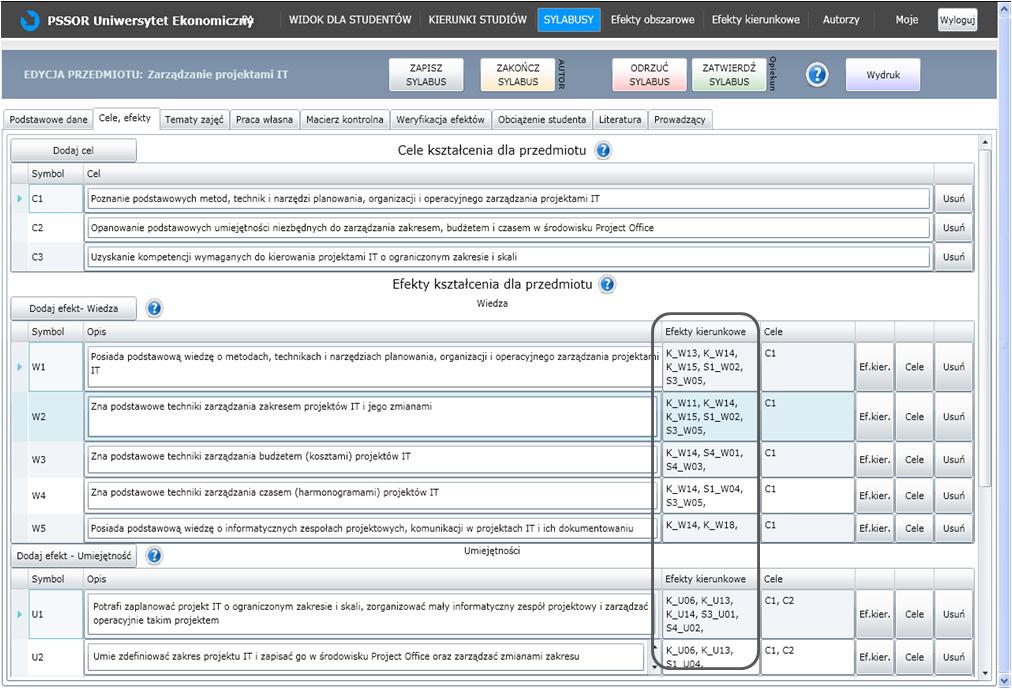Open help for Cele kształcenia dla przedmiotu
Viewport: 1012px width, 689px height.
(x=603, y=150)
